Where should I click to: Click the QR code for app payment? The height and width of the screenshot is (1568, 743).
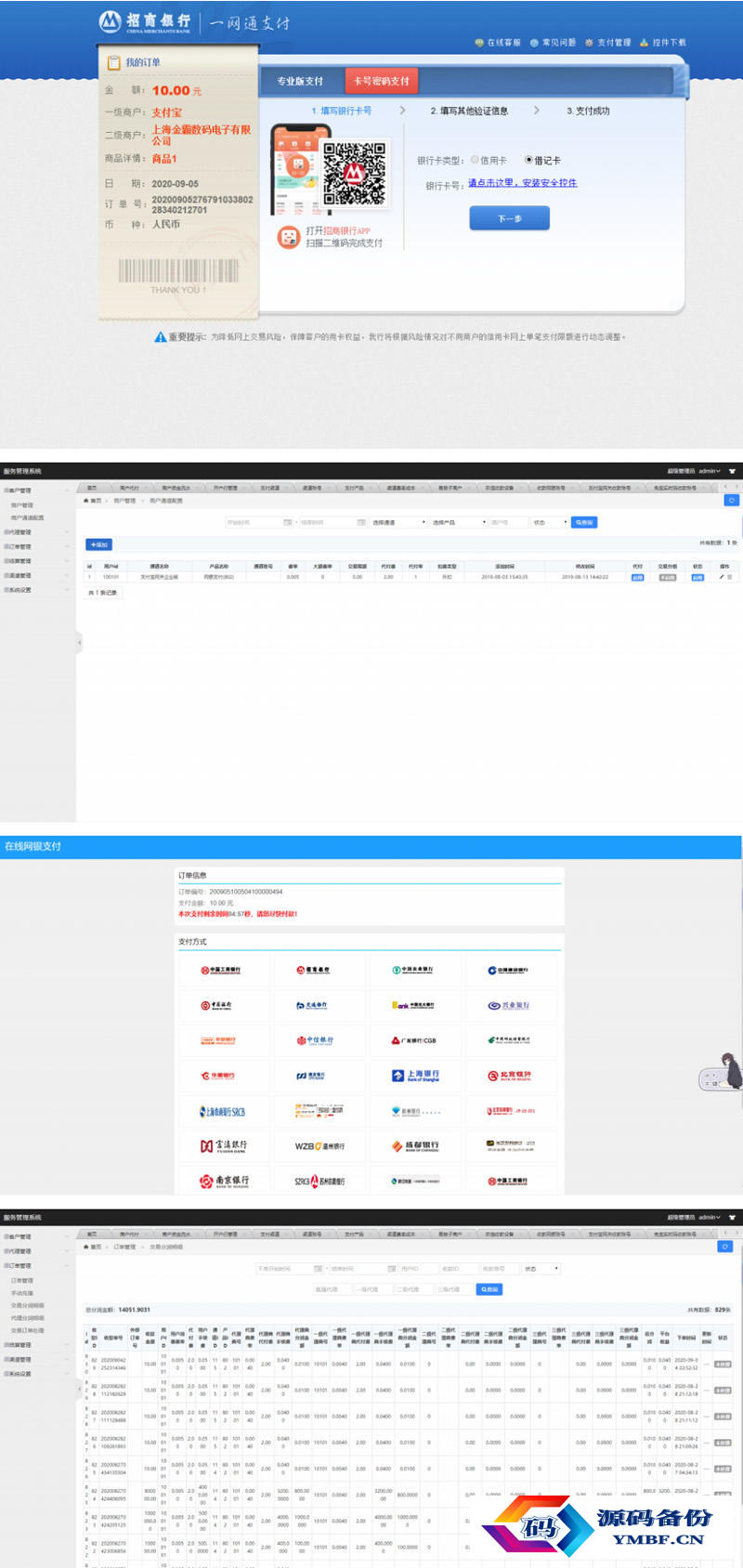tap(355, 173)
